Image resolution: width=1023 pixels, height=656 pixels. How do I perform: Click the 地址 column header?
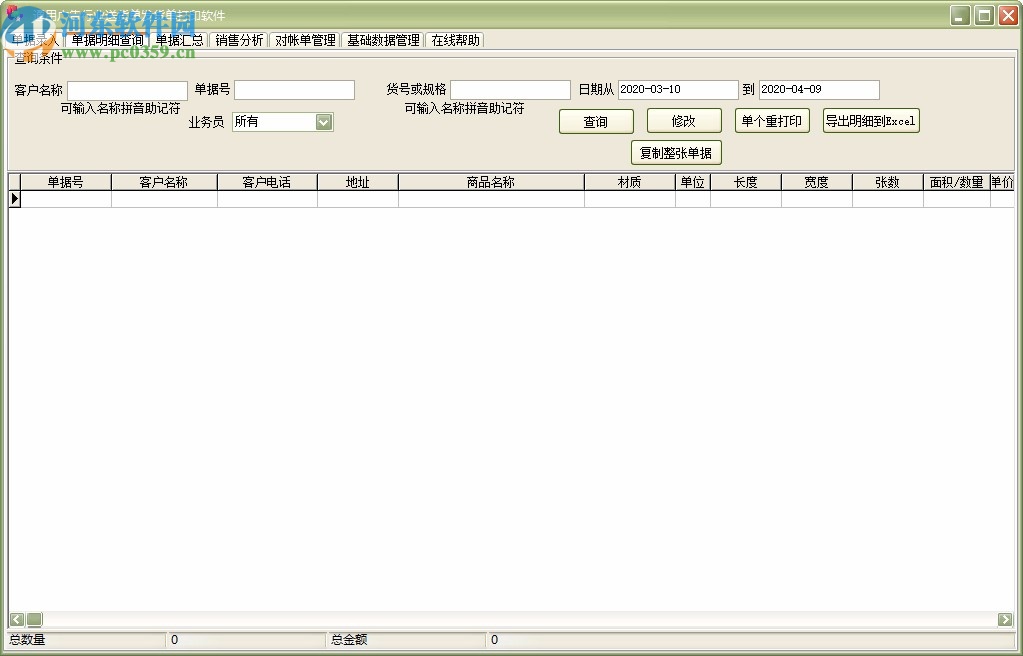[x=358, y=182]
